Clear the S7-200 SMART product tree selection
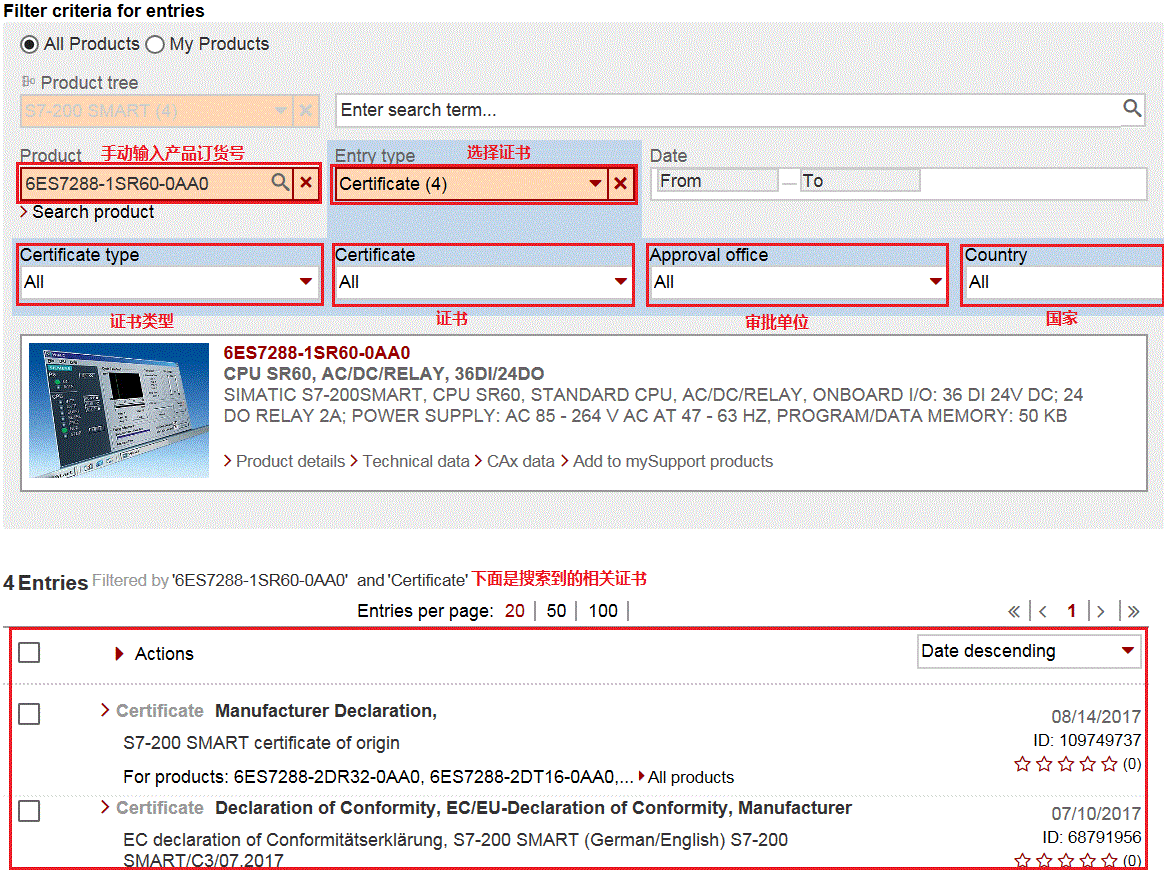 coord(306,111)
